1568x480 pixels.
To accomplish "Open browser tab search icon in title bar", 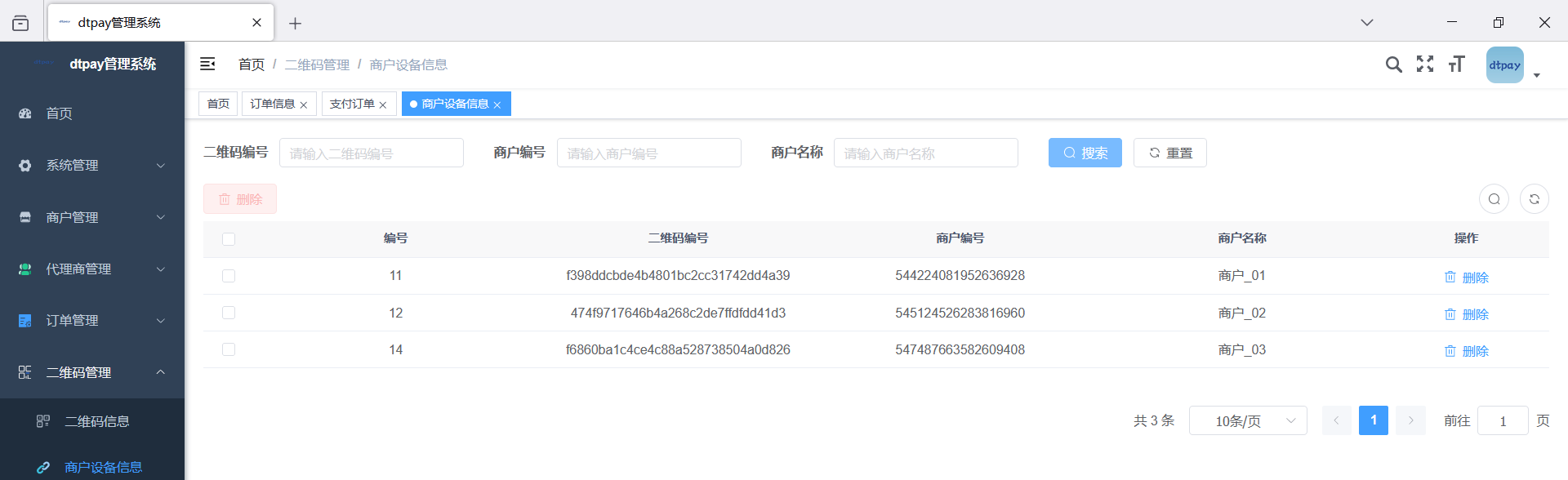I will pyautogui.click(x=20, y=23).
